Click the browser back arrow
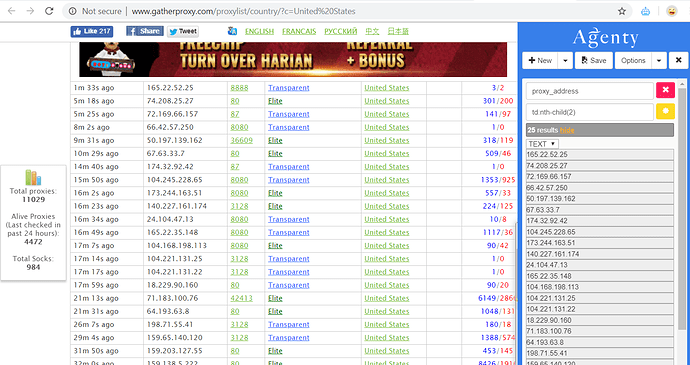The height and width of the screenshot is (365, 690). [11, 11]
